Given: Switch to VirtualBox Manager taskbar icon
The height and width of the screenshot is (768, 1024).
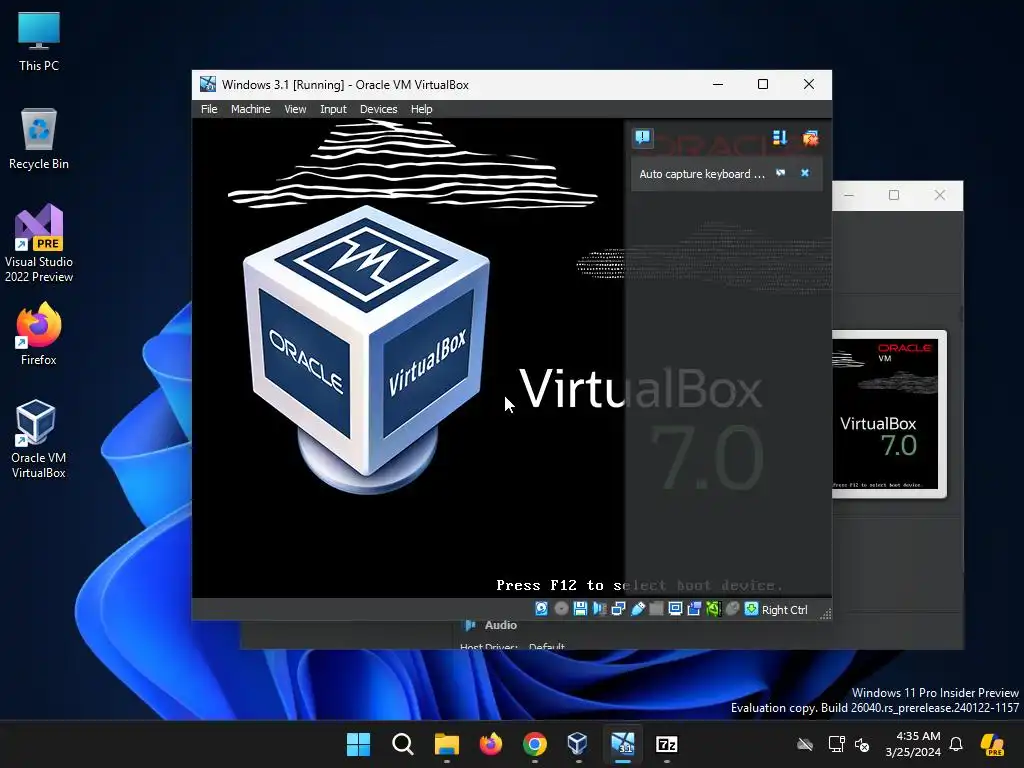Looking at the screenshot, I should (x=578, y=744).
